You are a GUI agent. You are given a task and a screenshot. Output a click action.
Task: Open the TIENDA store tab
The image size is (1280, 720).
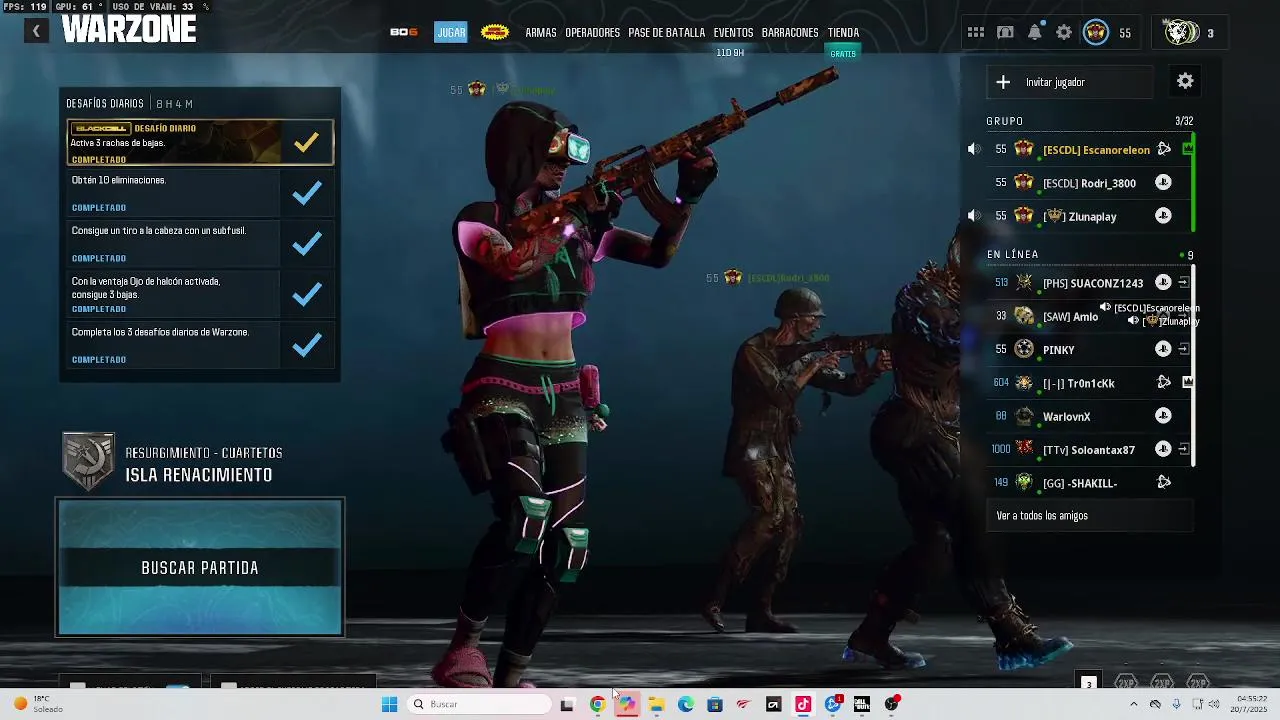click(843, 32)
